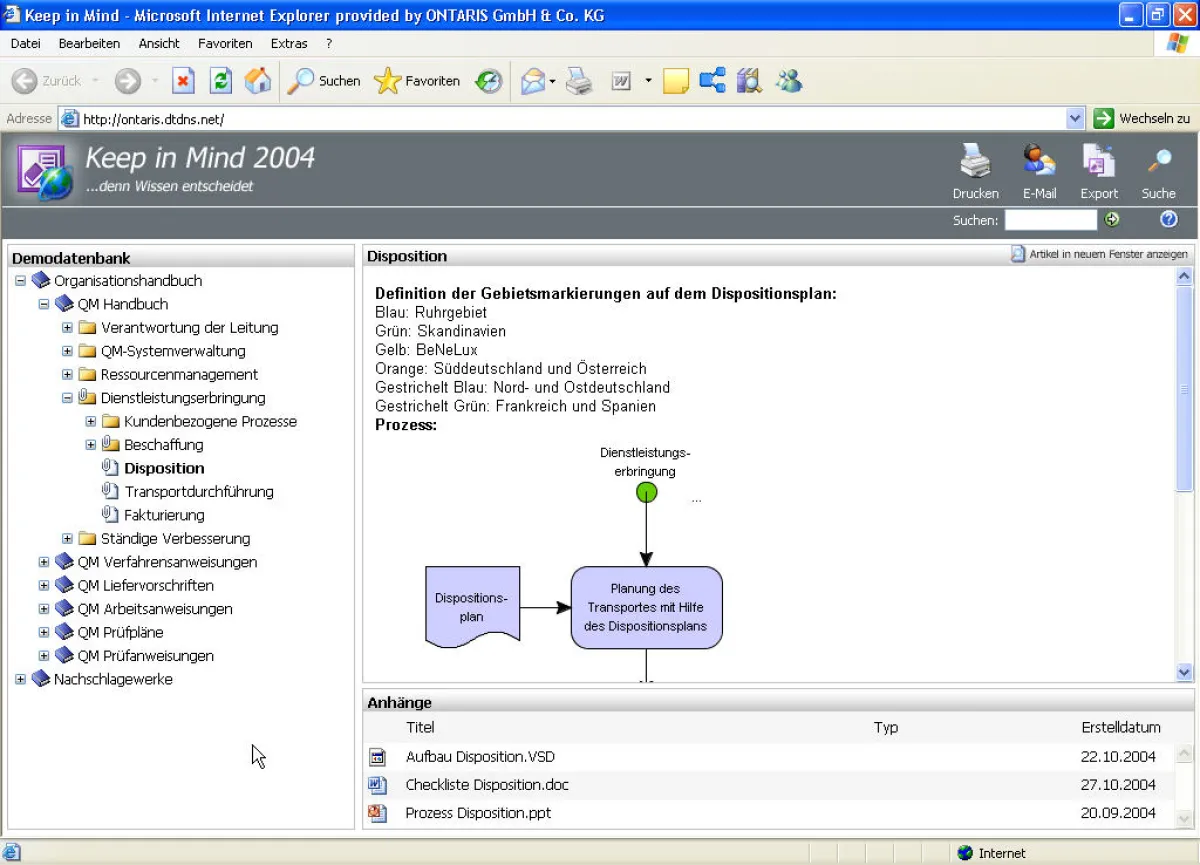Click the article scrollbar down arrow

tap(1185, 673)
